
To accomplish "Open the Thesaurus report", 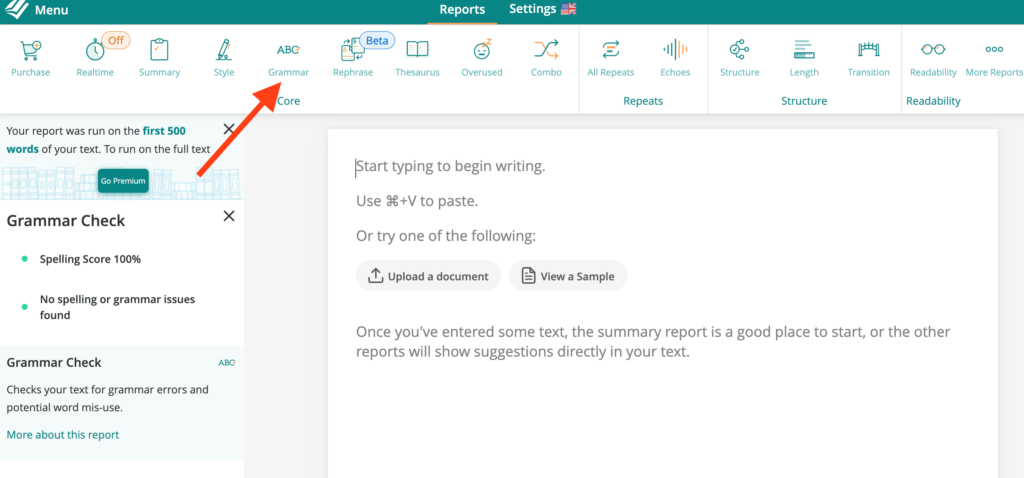I will (x=417, y=58).
